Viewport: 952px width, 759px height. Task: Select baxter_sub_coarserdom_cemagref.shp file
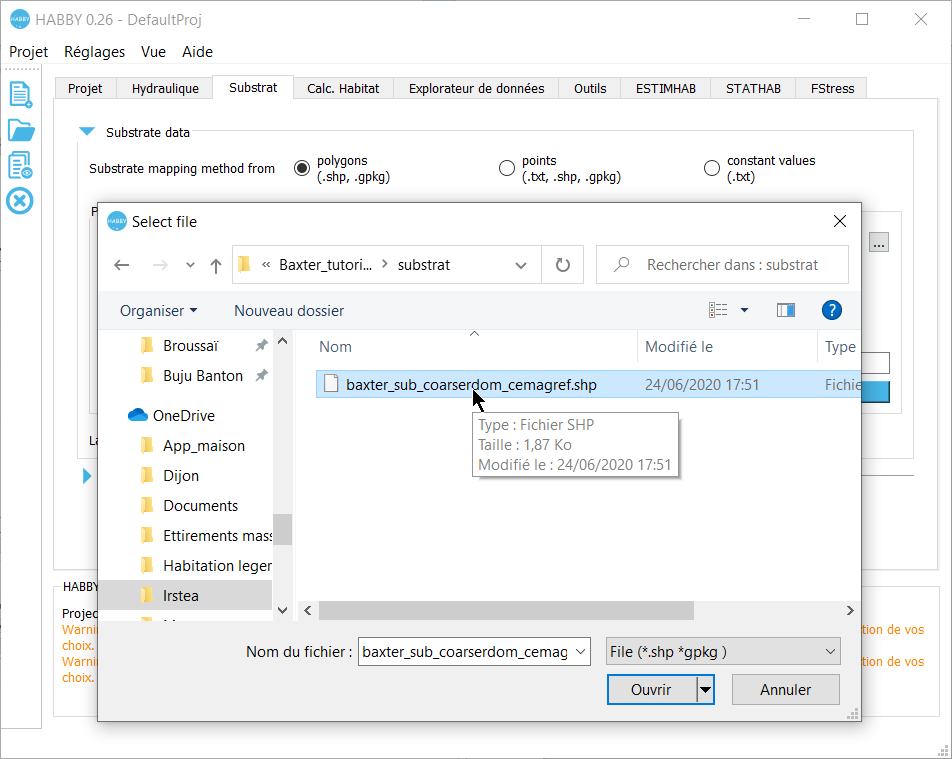[470, 384]
